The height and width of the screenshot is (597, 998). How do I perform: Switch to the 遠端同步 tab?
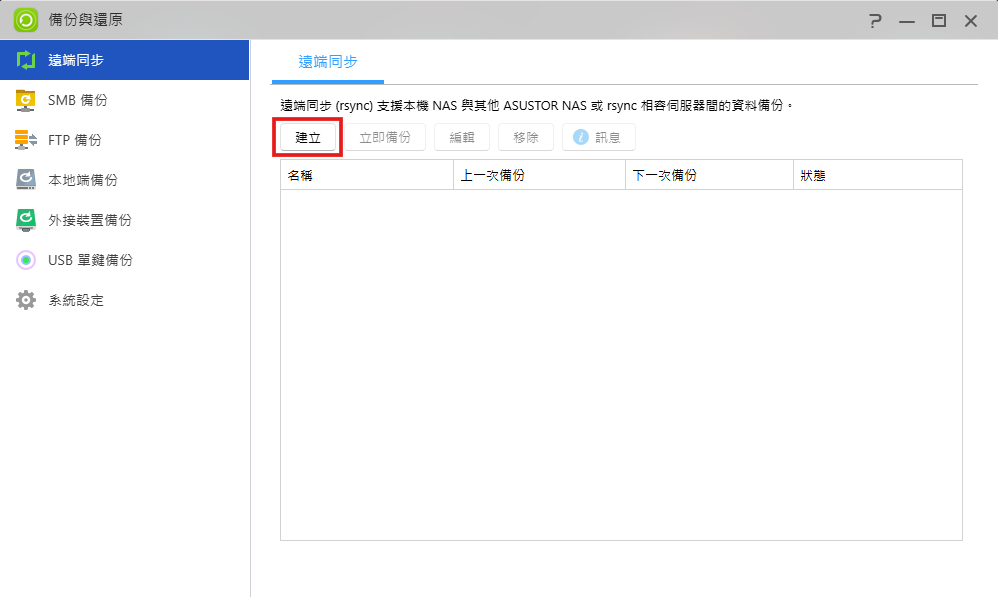pyautogui.click(x=328, y=62)
